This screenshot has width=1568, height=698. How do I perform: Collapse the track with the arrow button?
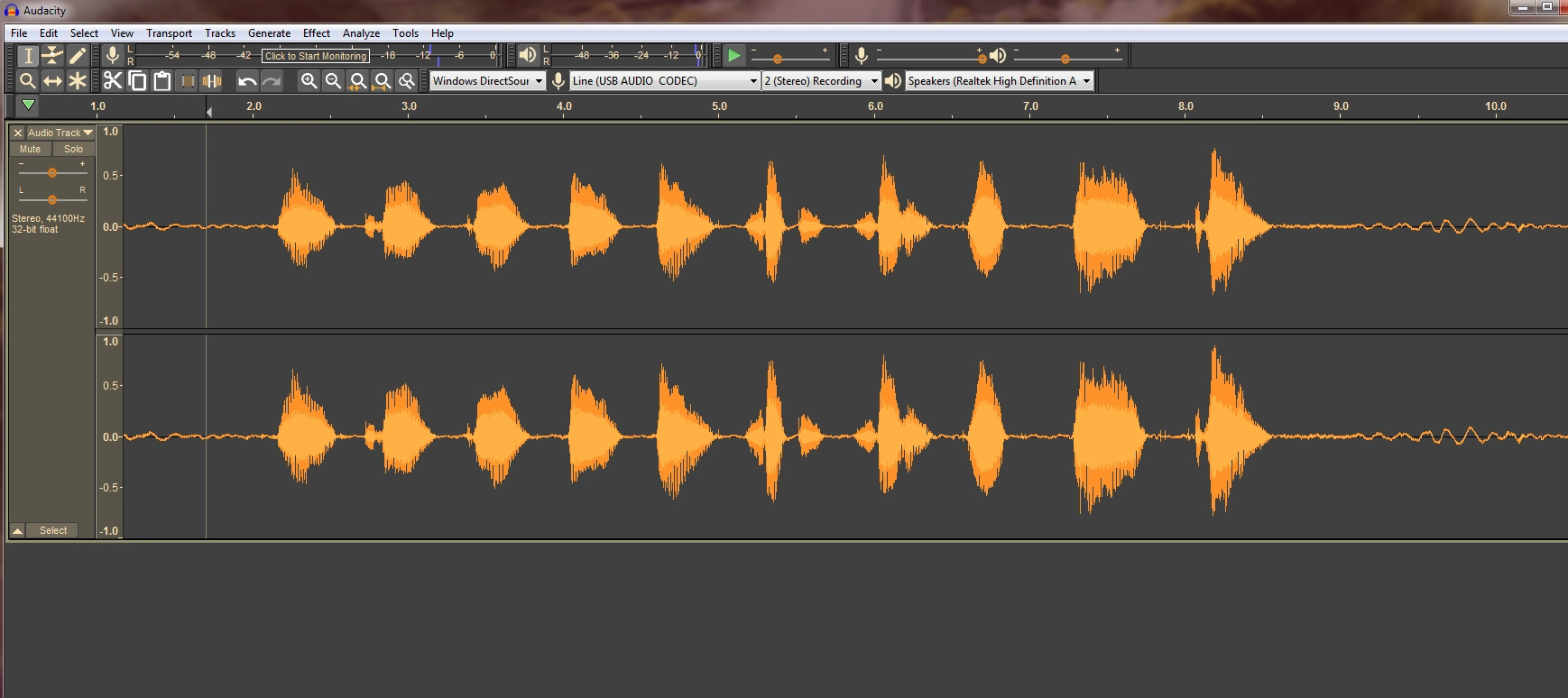[x=17, y=530]
